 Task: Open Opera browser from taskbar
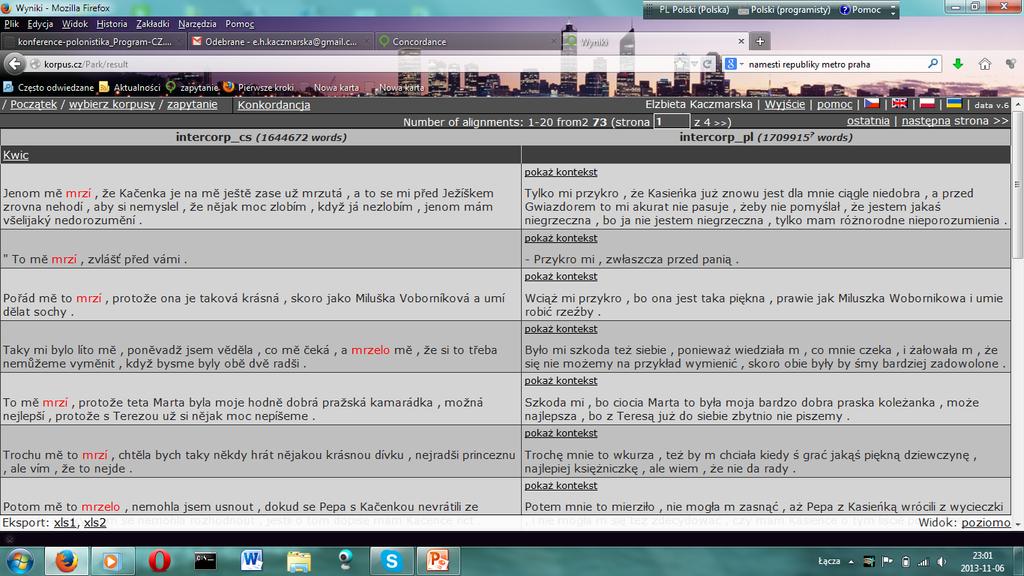coord(159,560)
